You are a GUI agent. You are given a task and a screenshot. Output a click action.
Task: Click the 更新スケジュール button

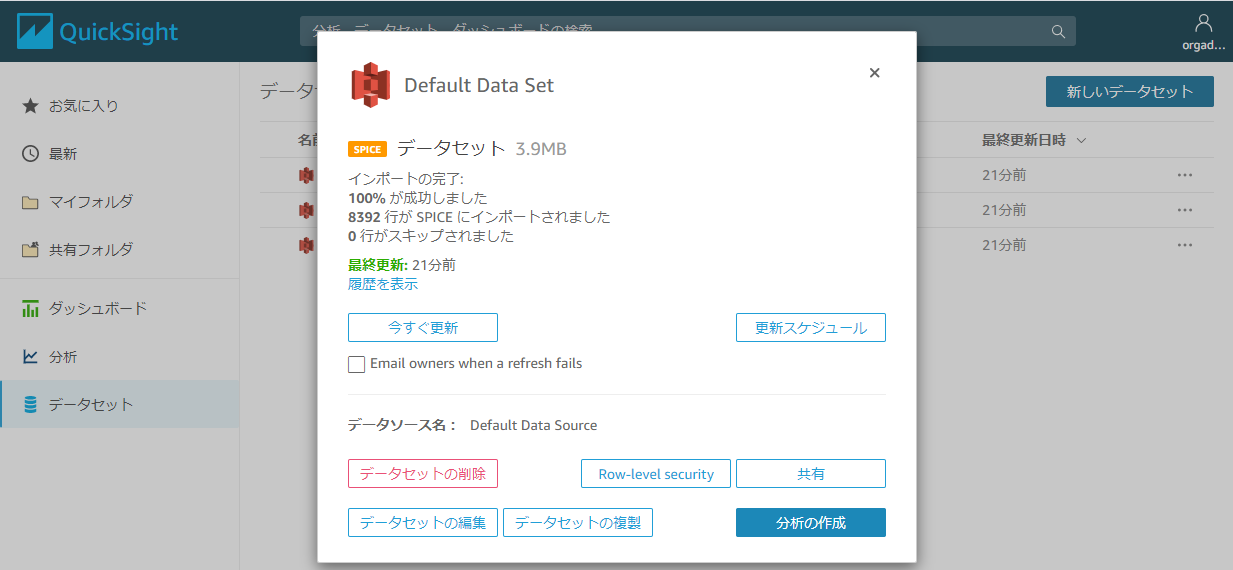811,328
